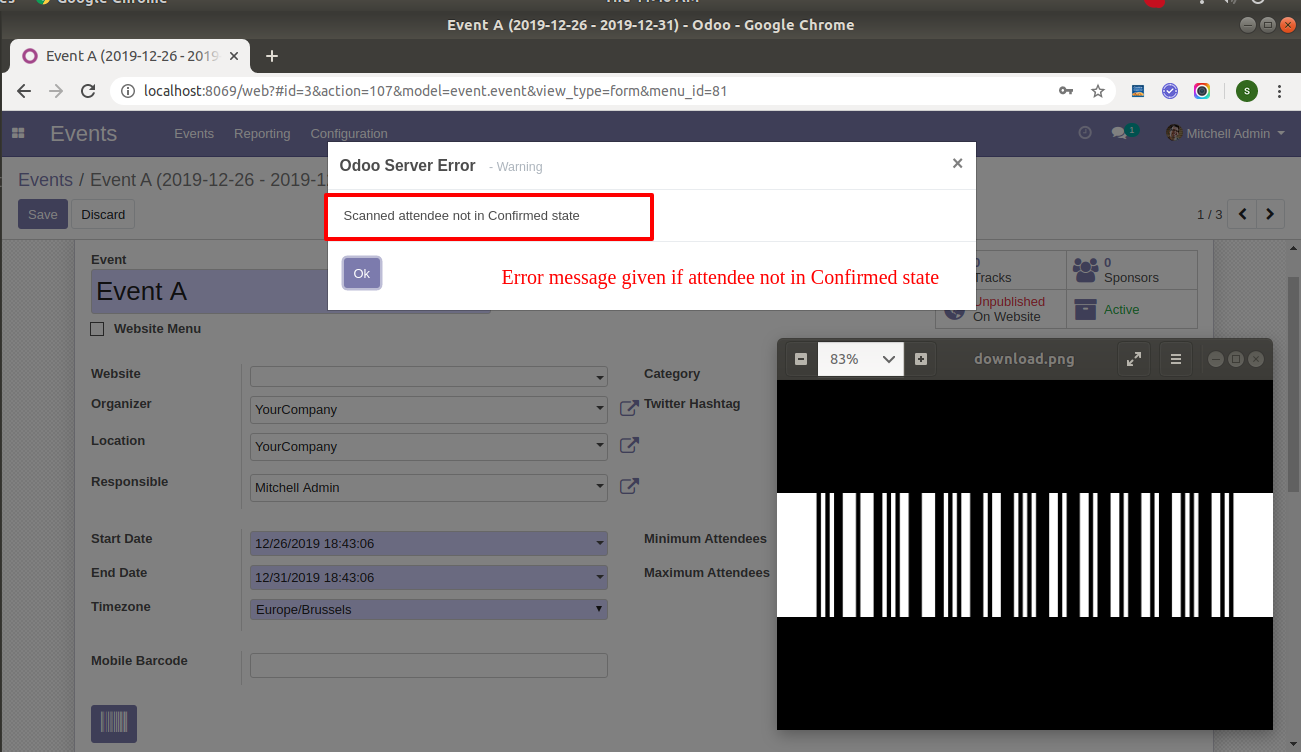Toggle Unpublished On Website button
1301x752 pixels.
1001,309
